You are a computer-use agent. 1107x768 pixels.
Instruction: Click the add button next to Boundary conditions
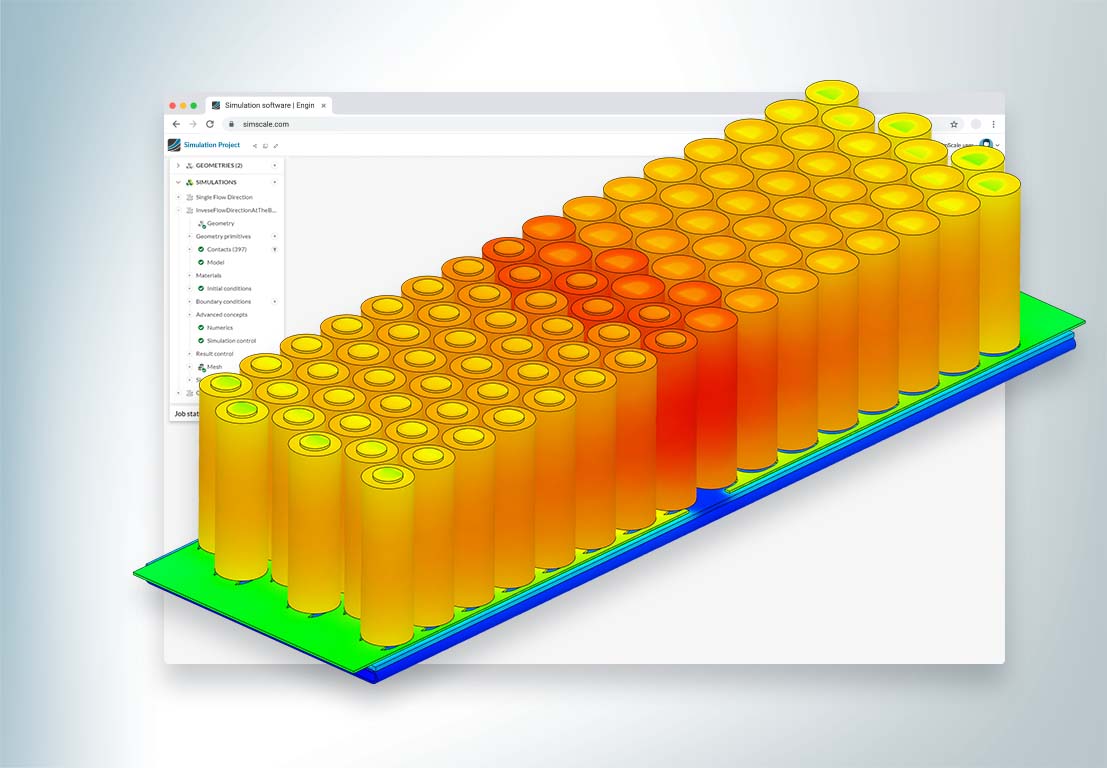pyautogui.click(x=275, y=301)
